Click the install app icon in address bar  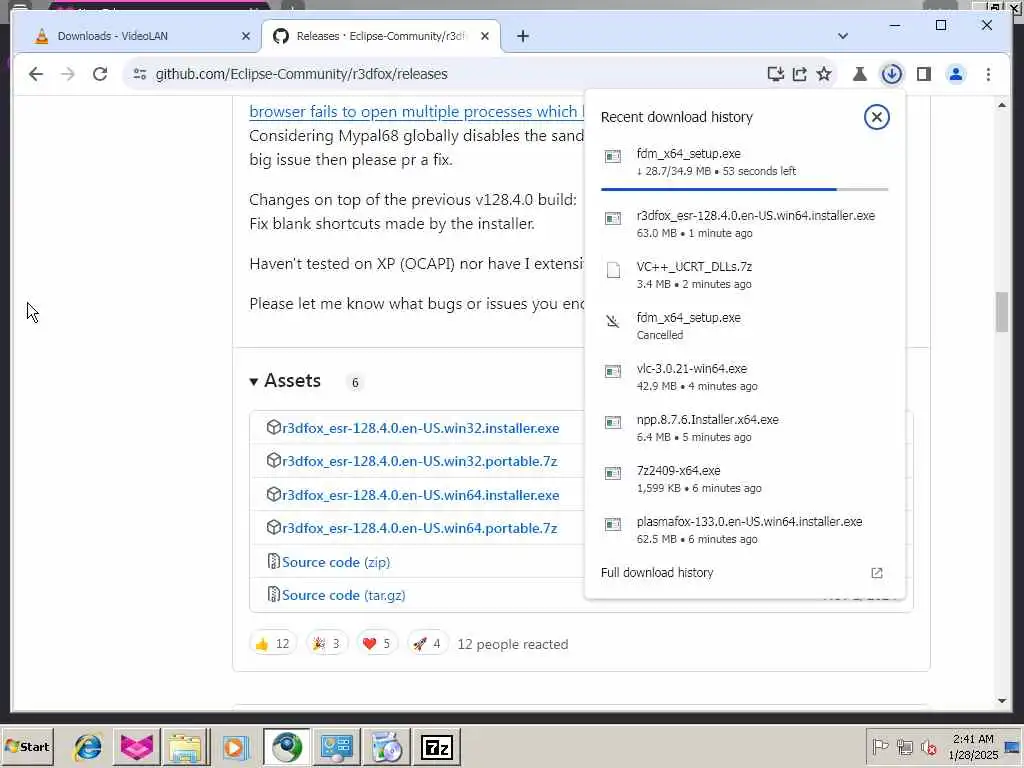(x=776, y=74)
